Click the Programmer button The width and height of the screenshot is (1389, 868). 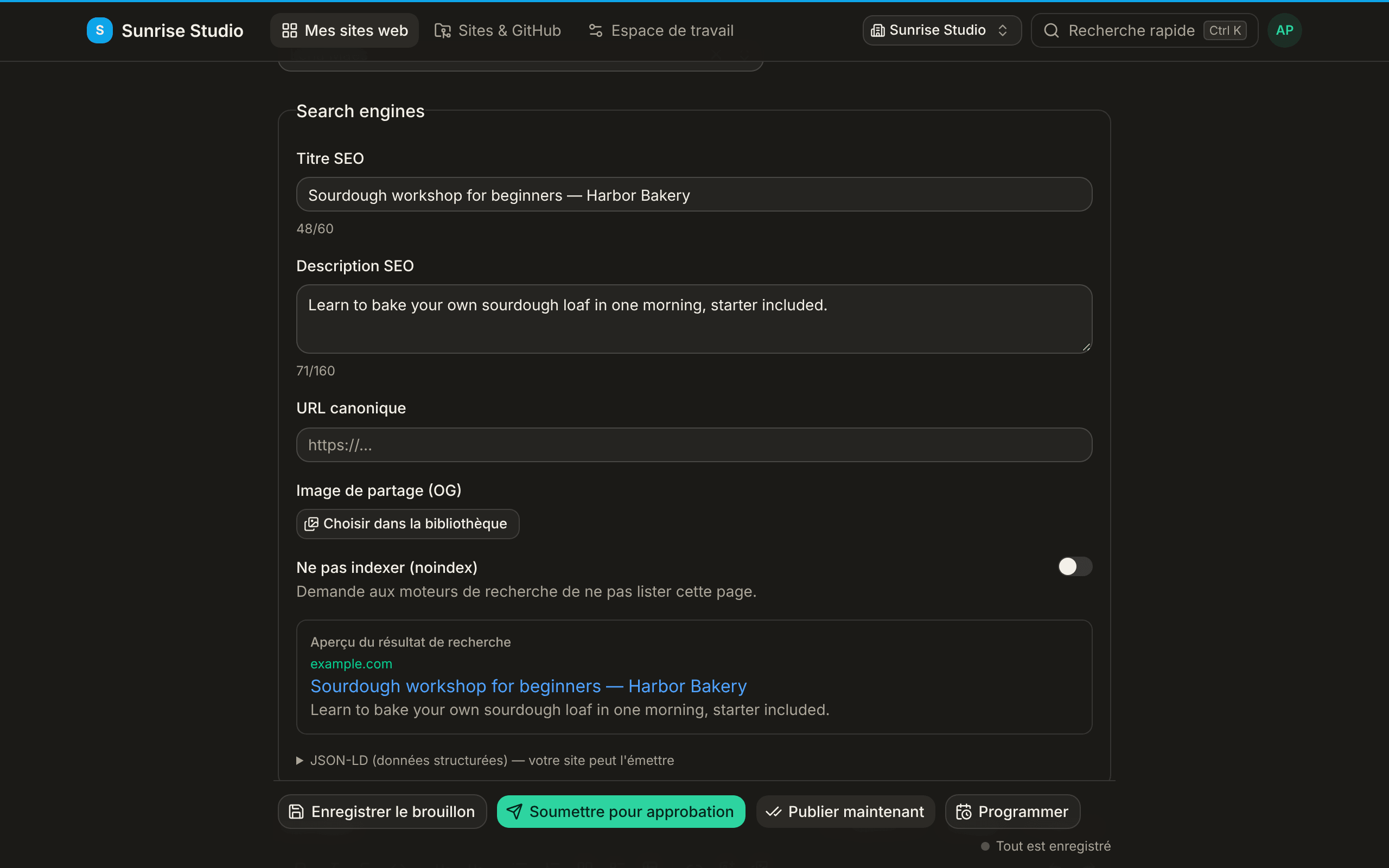pos(1012,811)
